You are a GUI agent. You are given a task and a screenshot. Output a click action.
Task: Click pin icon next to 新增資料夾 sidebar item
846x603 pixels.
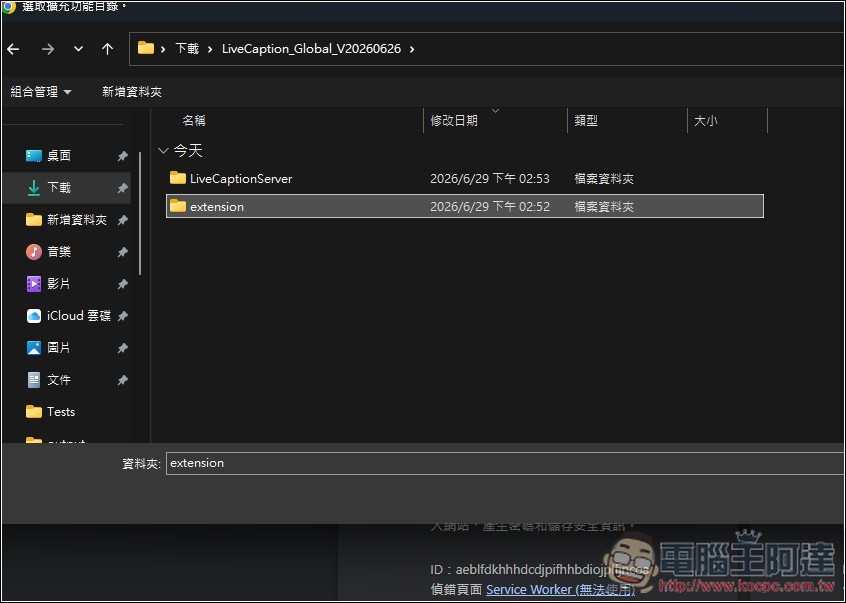(x=122, y=220)
